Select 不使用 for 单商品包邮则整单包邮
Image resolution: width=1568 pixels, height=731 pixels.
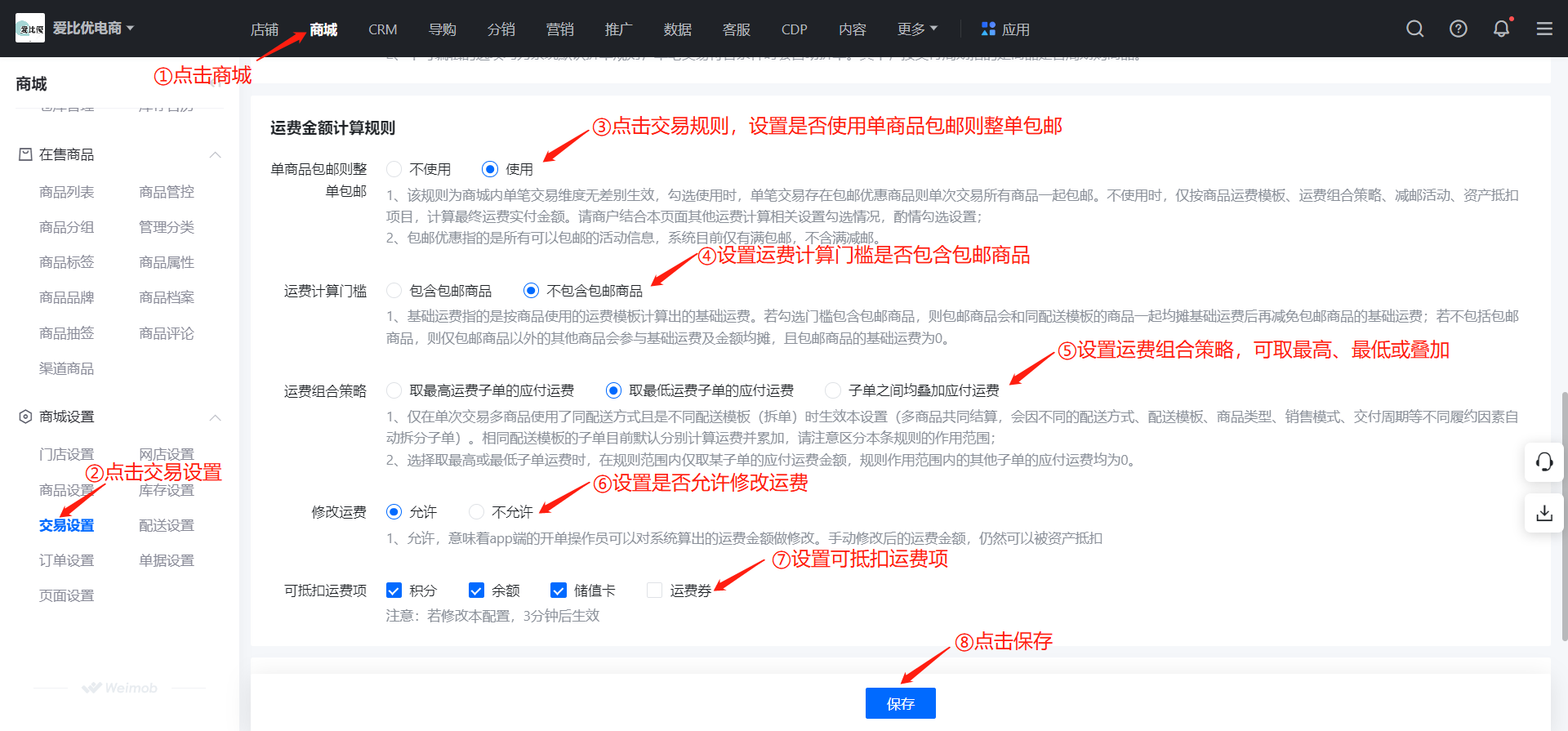pyautogui.click(x=394, y=169)
